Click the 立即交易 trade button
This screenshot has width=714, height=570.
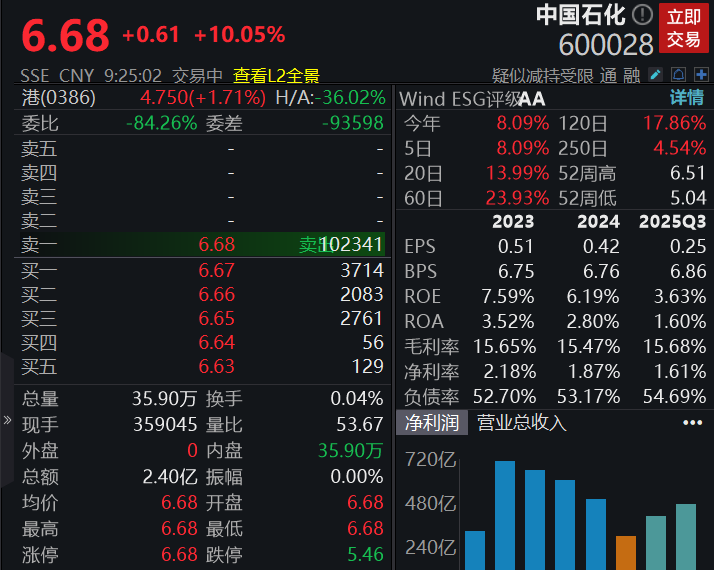(683, 28)
